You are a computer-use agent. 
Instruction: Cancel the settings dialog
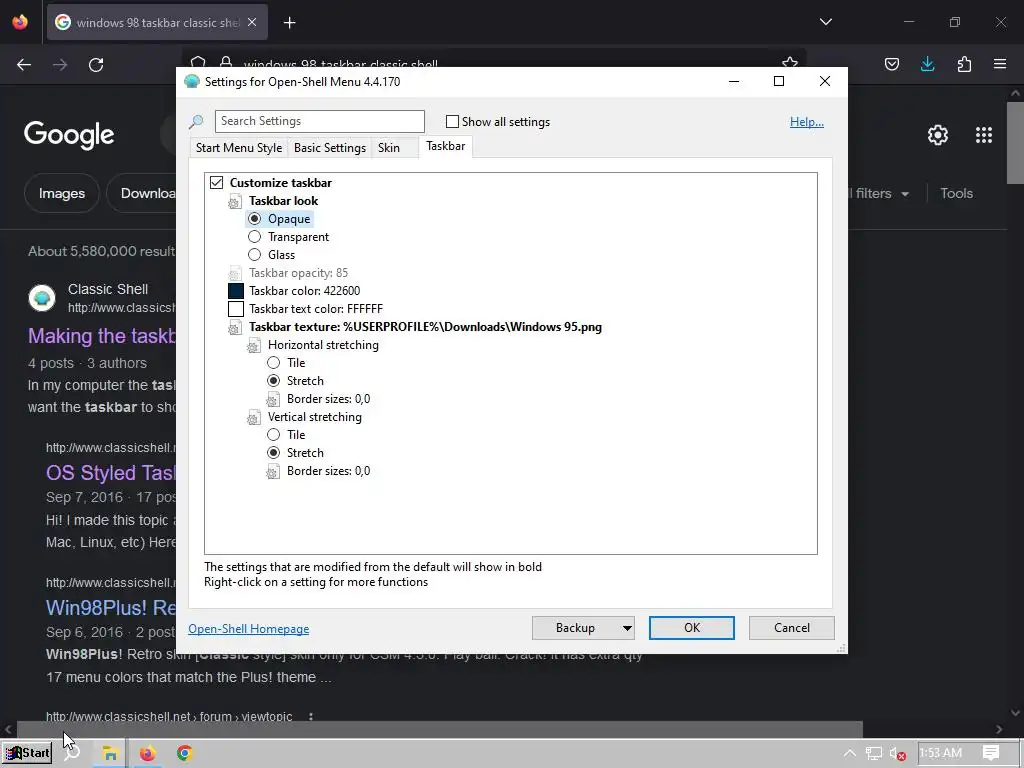click(792, 628)
